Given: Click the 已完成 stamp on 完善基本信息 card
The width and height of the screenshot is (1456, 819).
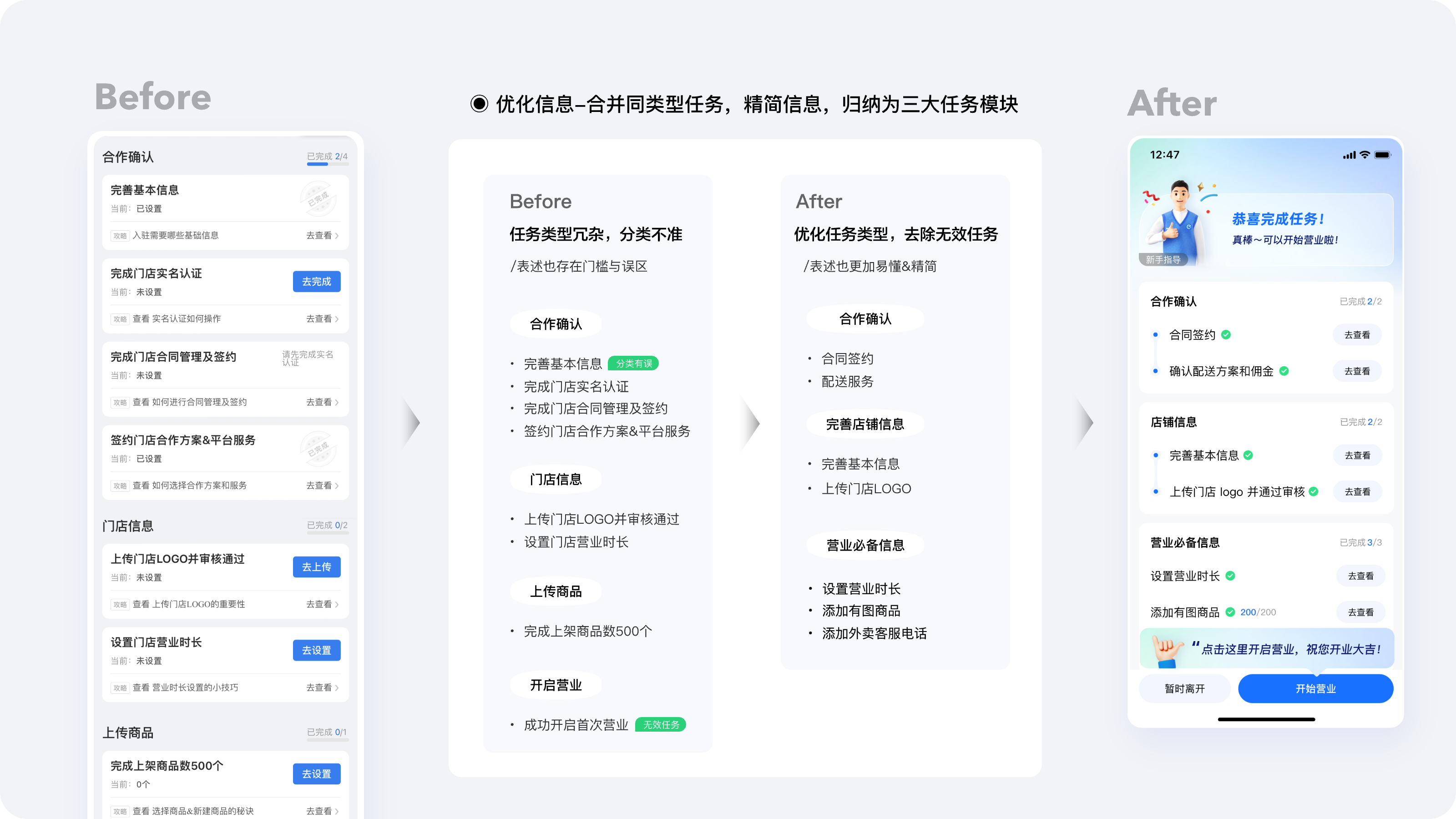Looking at the screenshot, I should click(x=318, y=198).
